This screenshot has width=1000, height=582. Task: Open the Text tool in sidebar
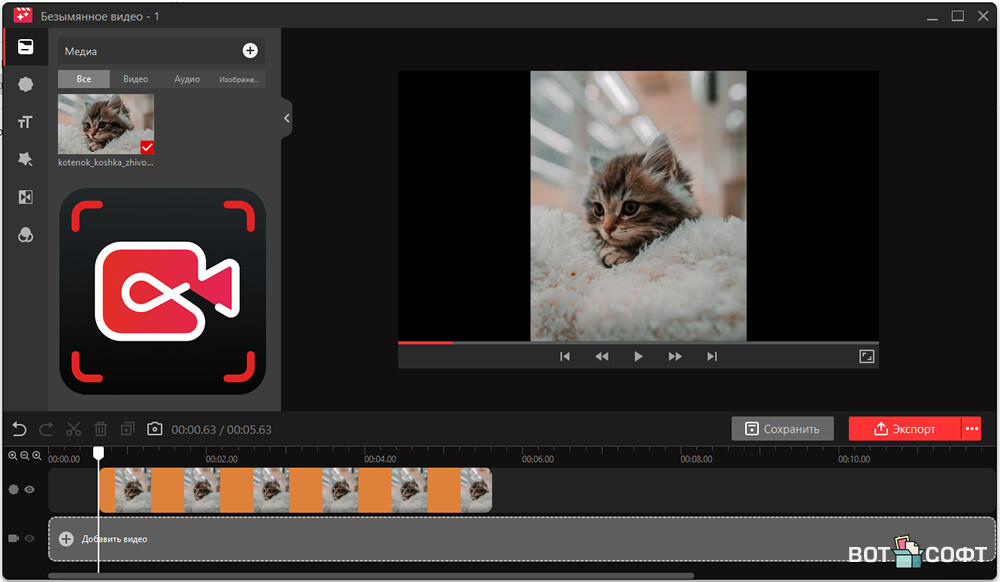pos(26,122)
